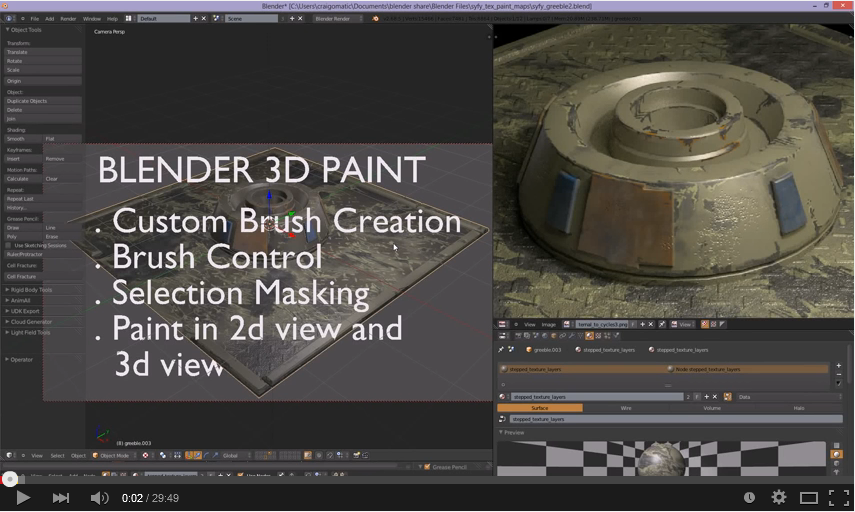Switch to the Wire material tab

(626, 408)
